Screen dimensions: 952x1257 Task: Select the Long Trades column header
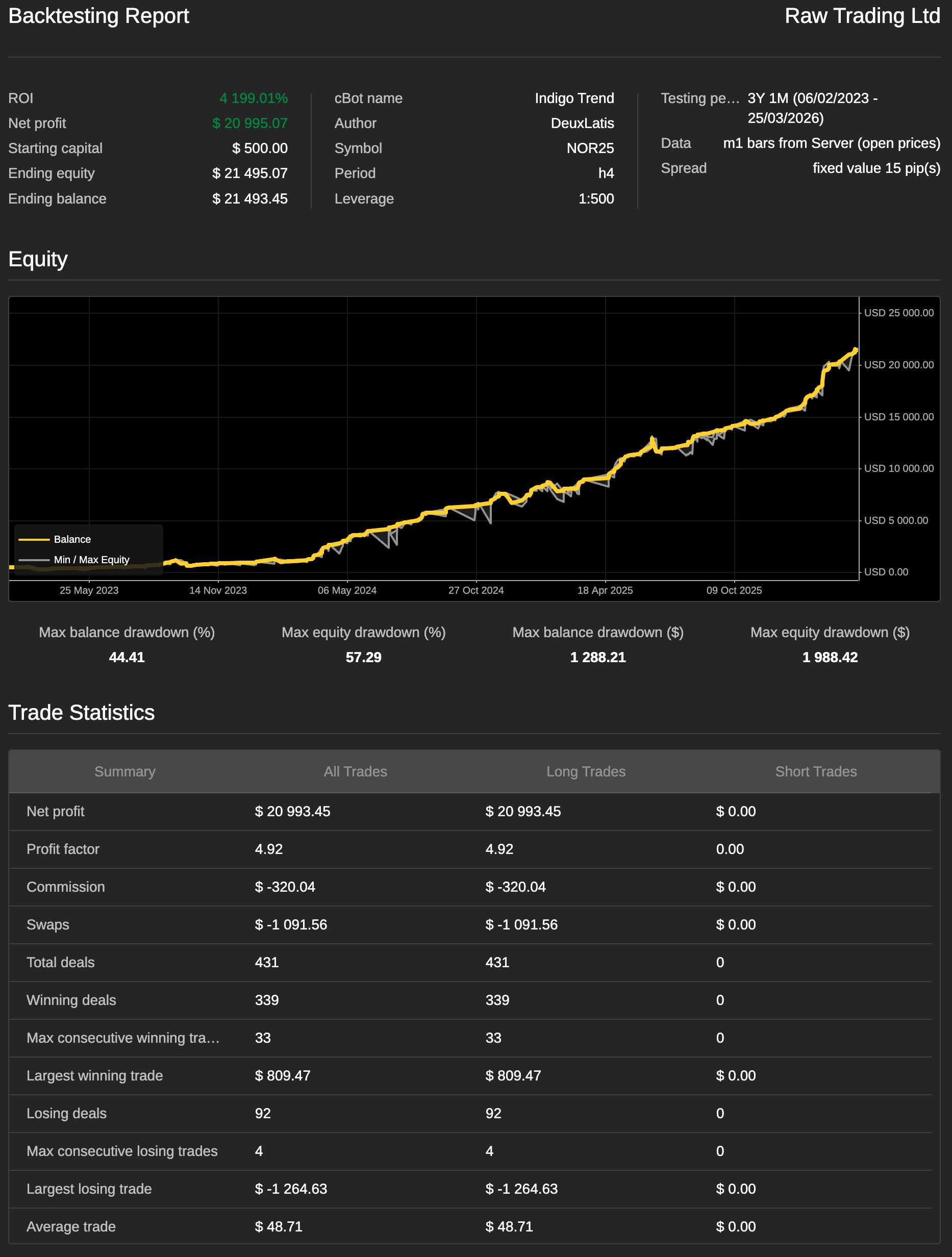pos(585,771)
